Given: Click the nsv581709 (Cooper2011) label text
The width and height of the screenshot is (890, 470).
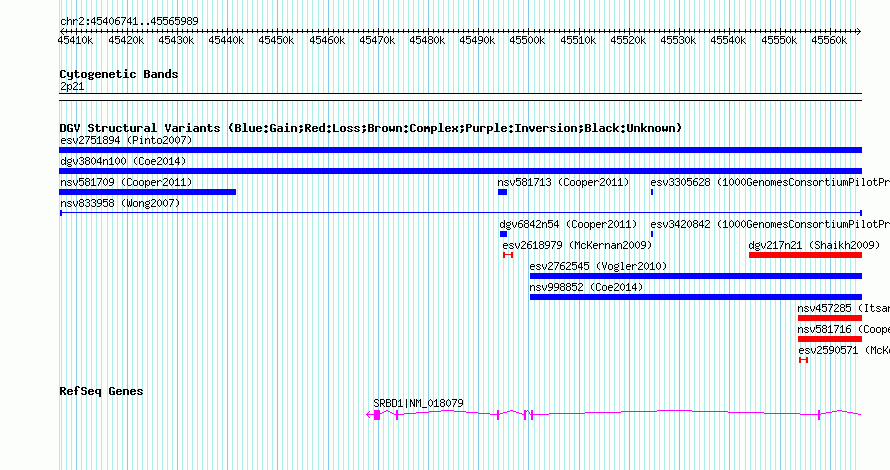Looking at the screenshot, I should [126, 182].
